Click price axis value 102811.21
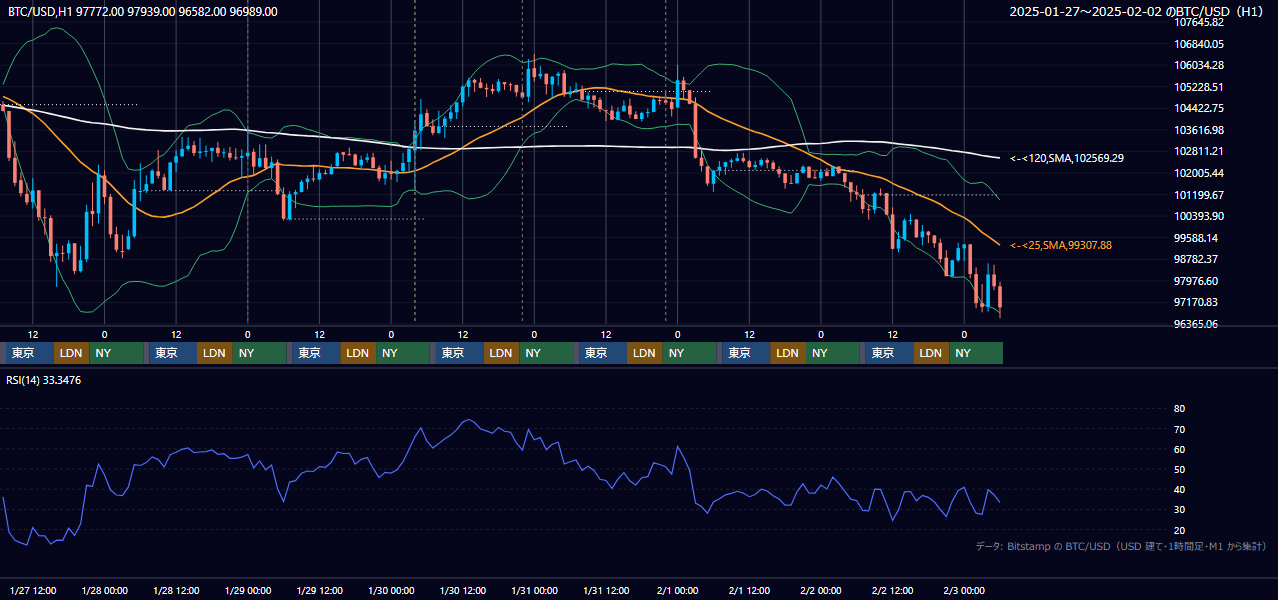Viewport: 1278px width, 600px height. tap(1199, 151)
